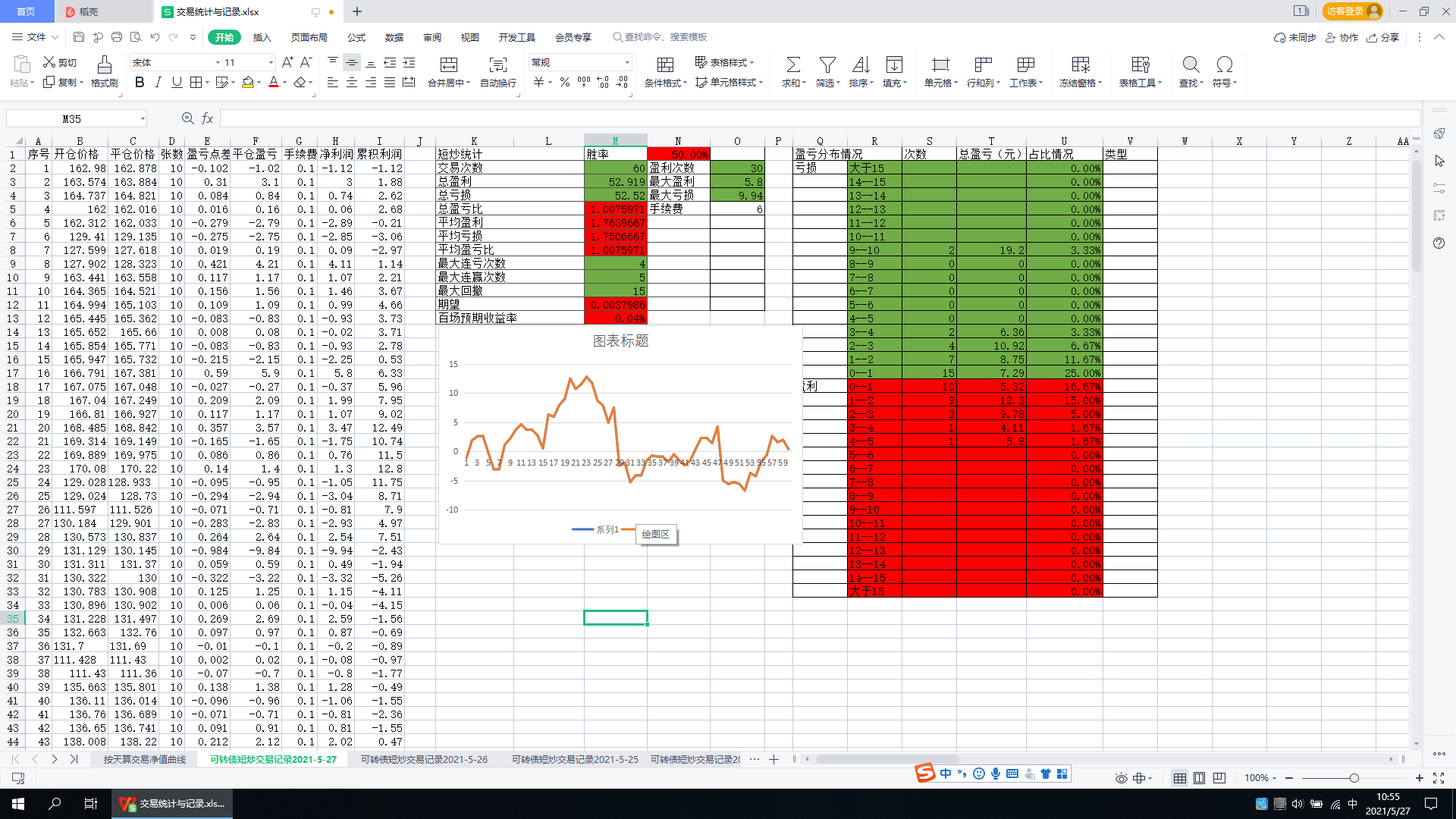This screenshot has width=1456, height=819.
Task: Increase font size with A+ icon
Action: [x=287, y=62]
